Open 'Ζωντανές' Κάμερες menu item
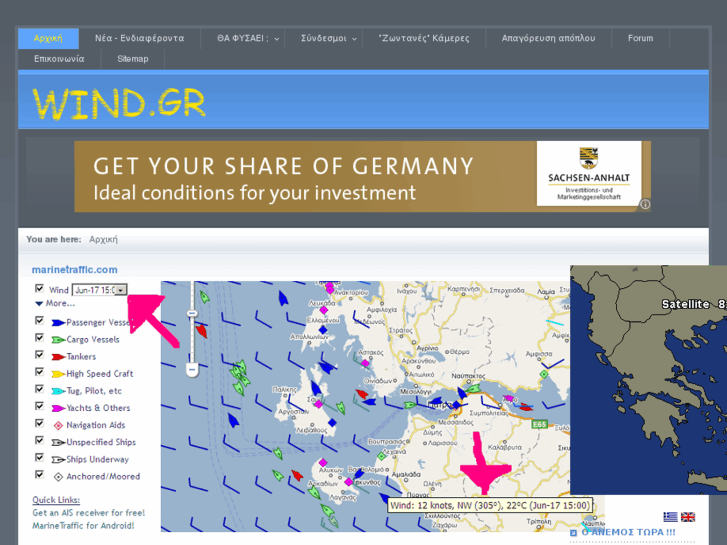Screen dimensions: 727x545 424,38
